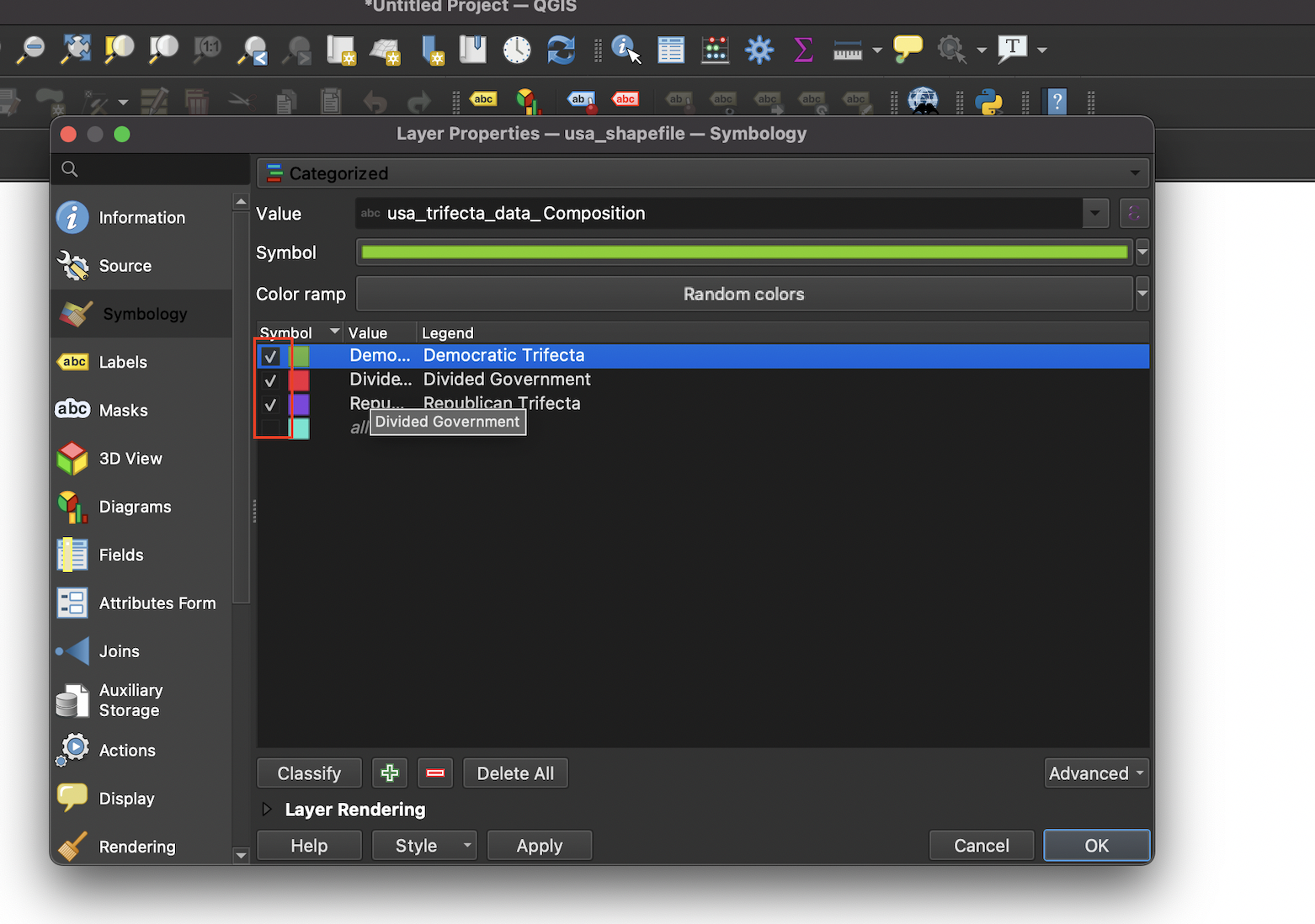The width and height of the screenshot is (1315, 924).
Task: Open the 3D View panel
Action: click(x=130, y=458)
